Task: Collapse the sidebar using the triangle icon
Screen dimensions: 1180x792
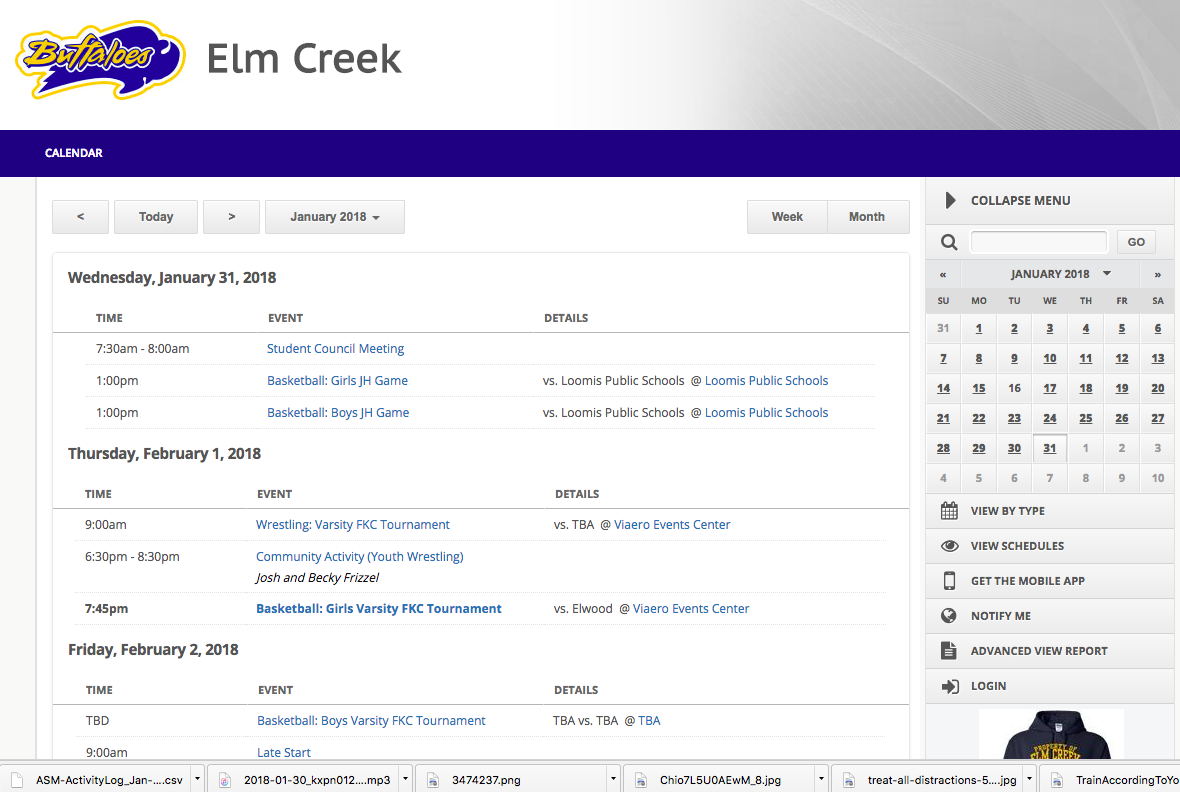Action: coord(949,199)
